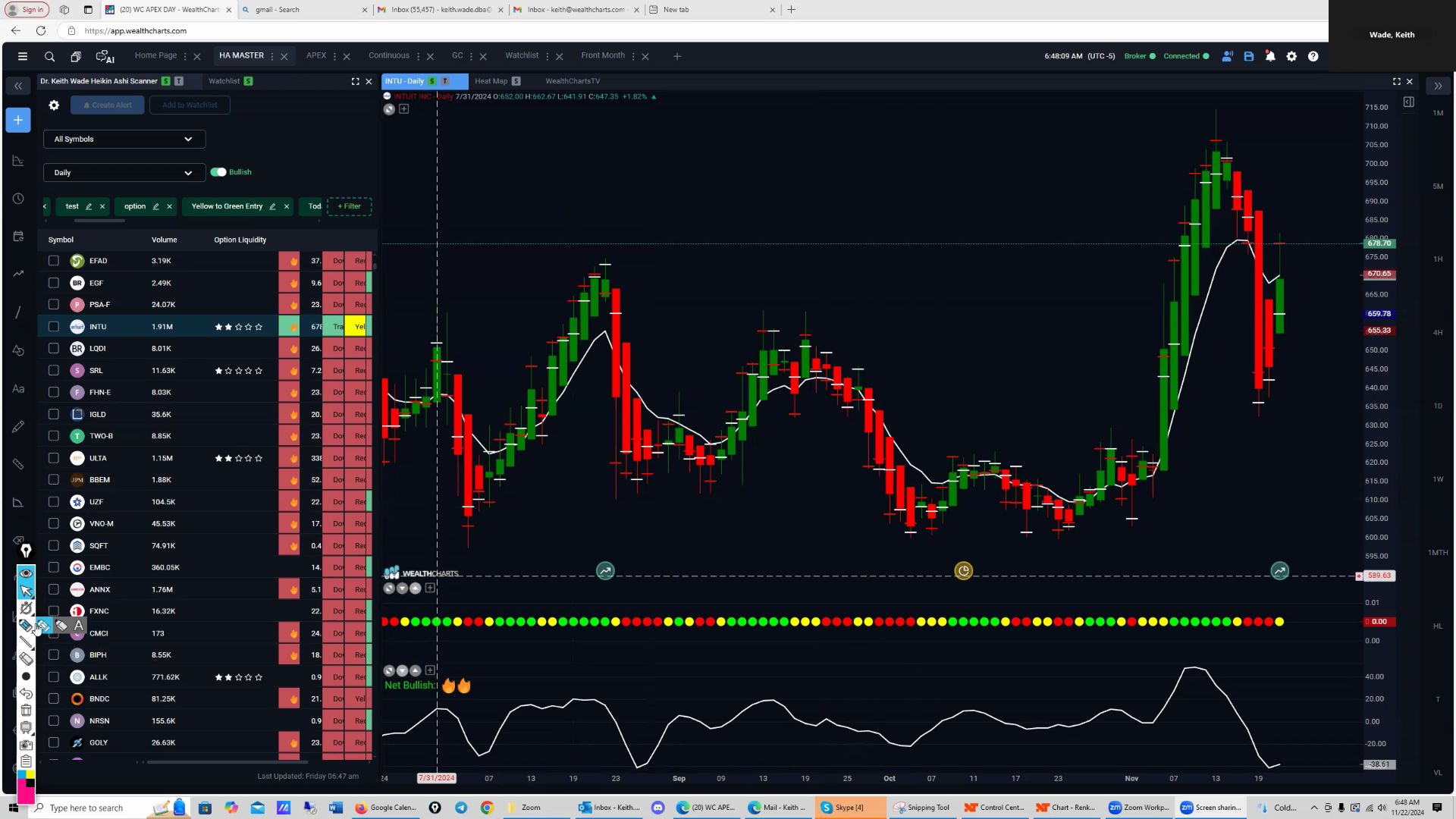Check the ALLK row checkbox
The width and height of the screenshot is (1456, 819).
pyautogui.click(x=53, y=677)
